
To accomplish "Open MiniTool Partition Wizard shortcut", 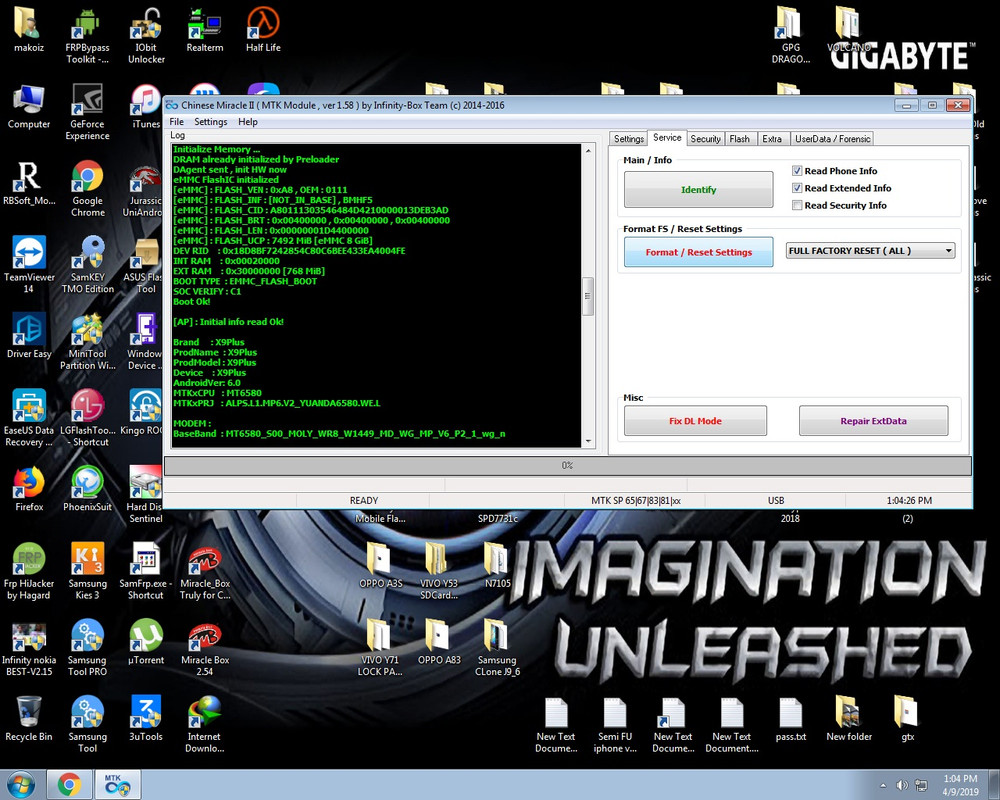I will coord(87,343).
